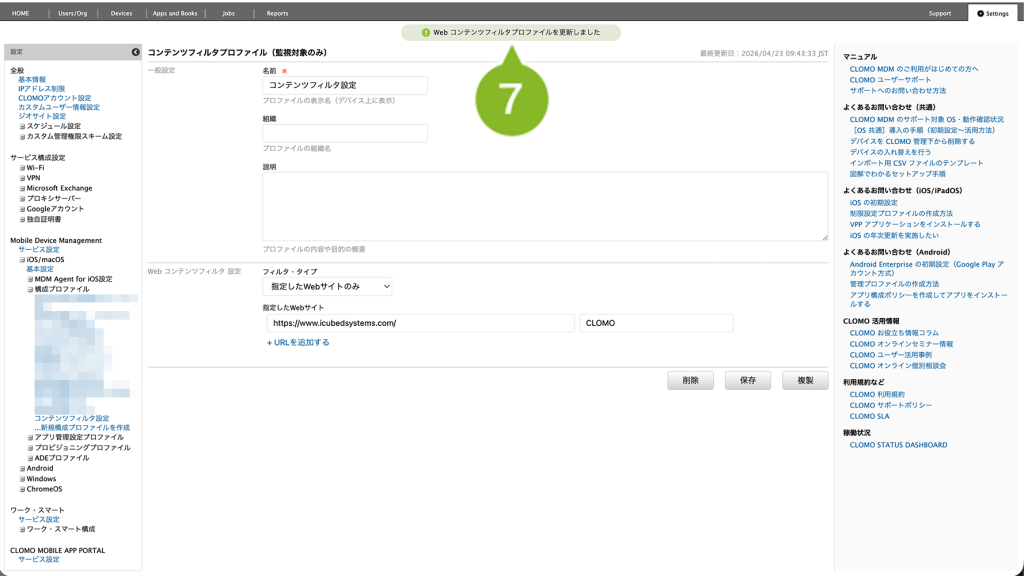Click the Settings gear icon tab
The image size is (1024, 576).
[980, 13]
